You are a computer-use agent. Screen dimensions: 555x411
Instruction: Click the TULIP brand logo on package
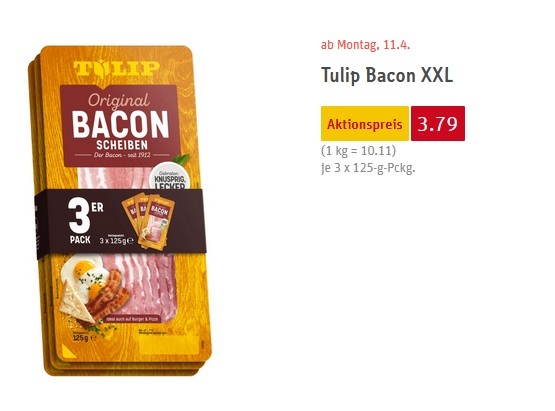click(x=116, y=69)
